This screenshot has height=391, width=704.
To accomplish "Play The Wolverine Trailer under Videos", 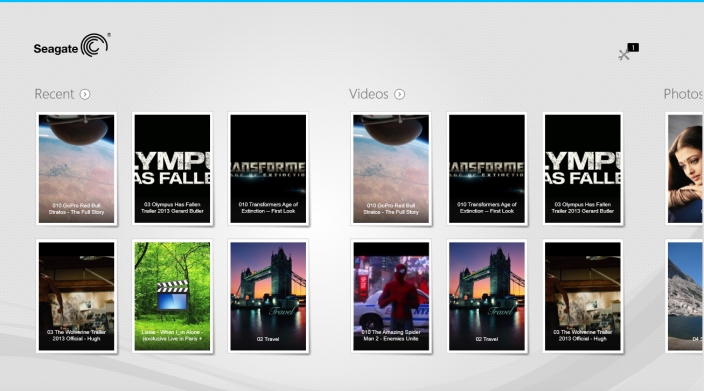I will click(x=583, y=296).
